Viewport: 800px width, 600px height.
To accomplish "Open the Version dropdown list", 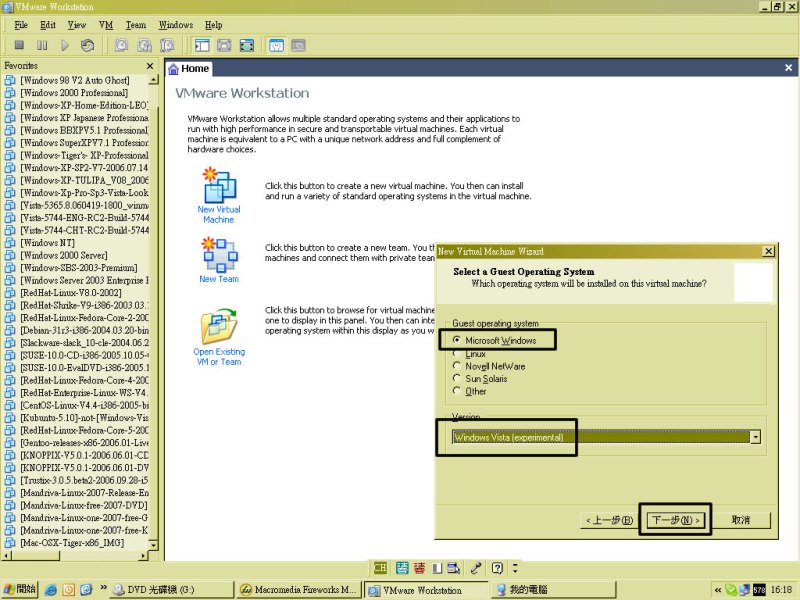I will point(756,437).
